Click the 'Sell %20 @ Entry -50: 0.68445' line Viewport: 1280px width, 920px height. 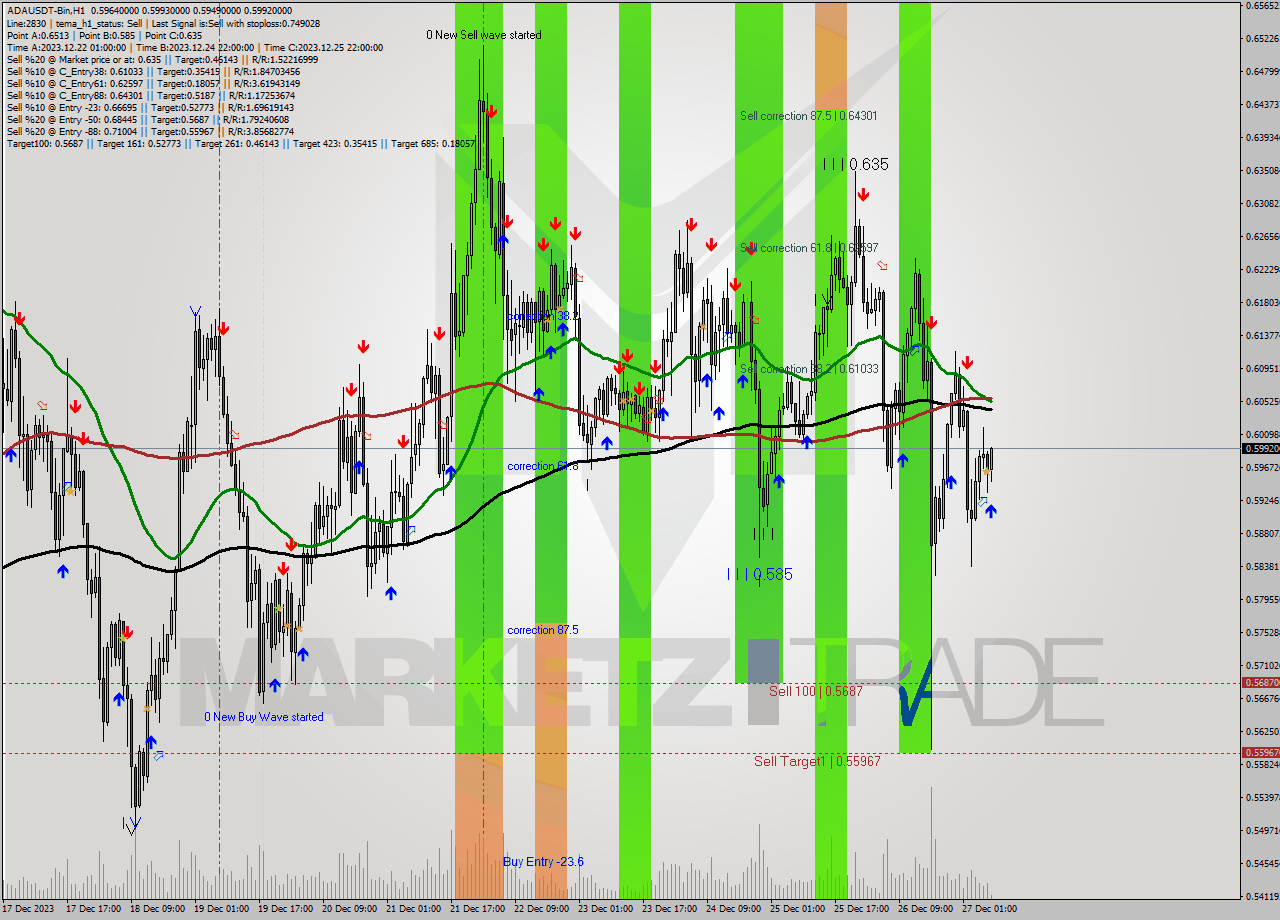pyautogui.click(x=150, y=120)
